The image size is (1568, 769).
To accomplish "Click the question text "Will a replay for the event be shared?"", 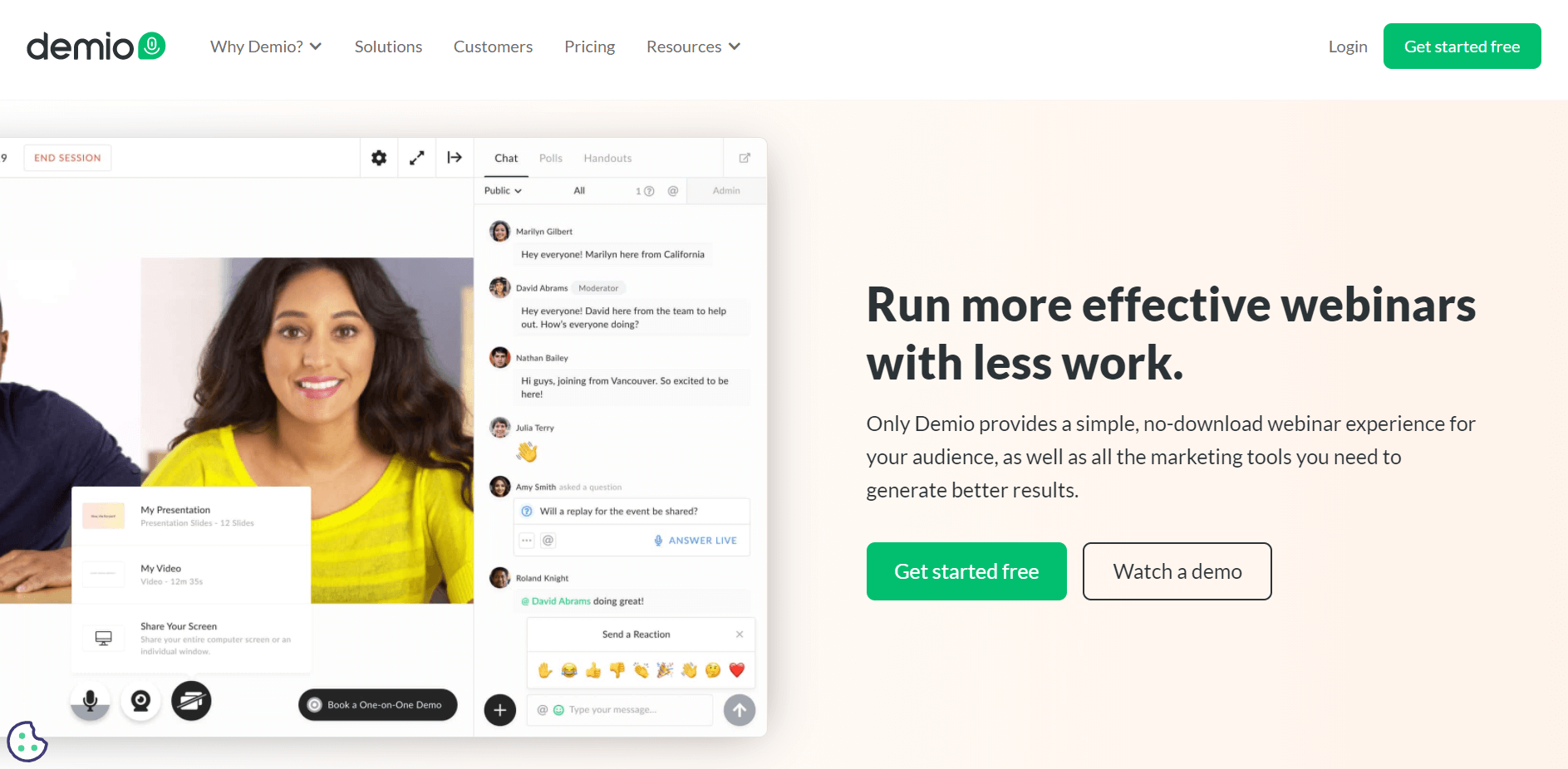I will [619, 512].
